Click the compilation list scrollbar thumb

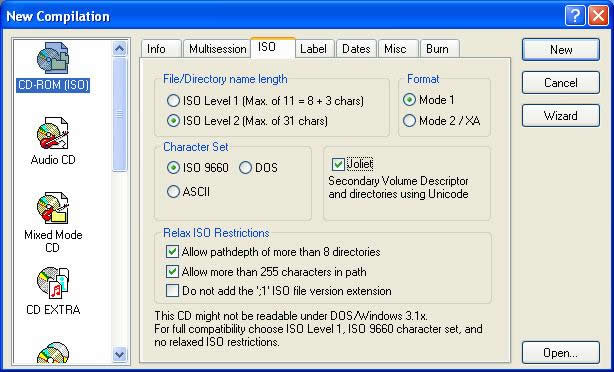119,114
